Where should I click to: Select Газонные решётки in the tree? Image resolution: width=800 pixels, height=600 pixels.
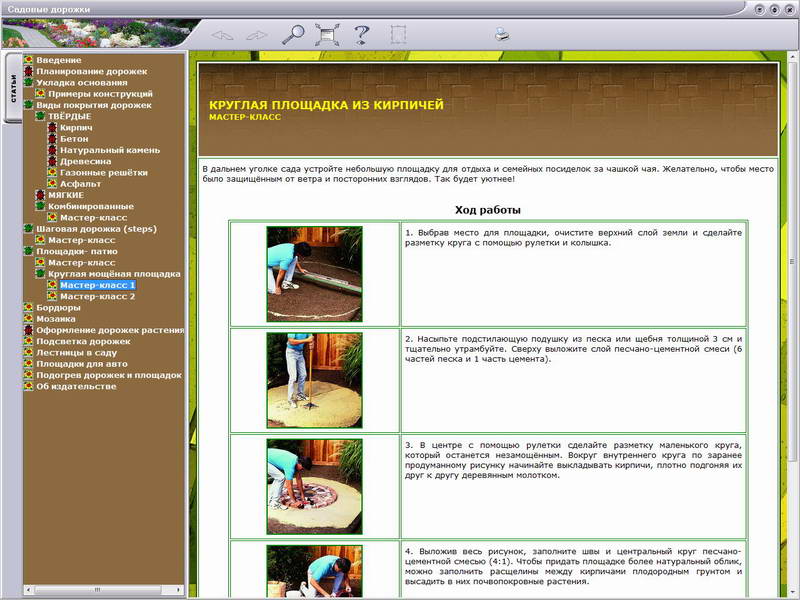[104, 172]
